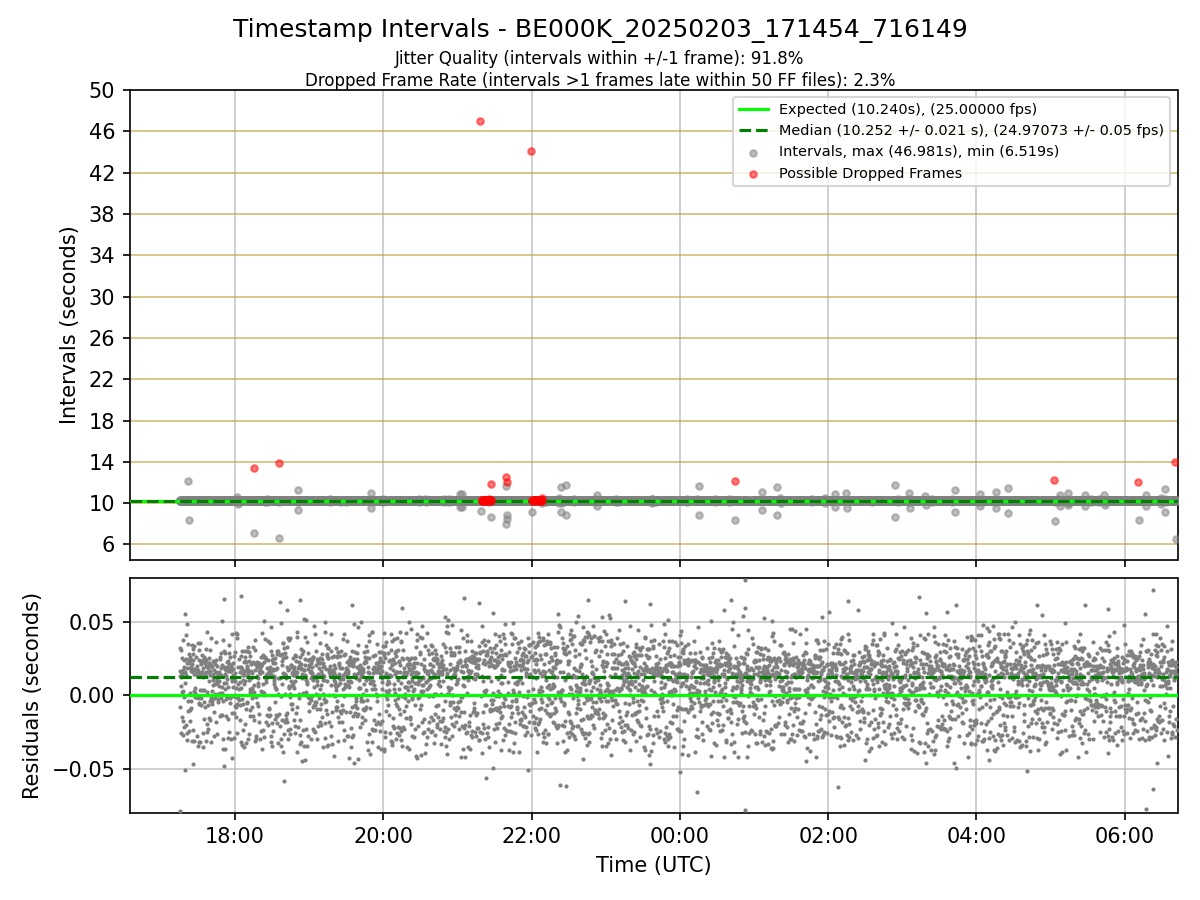1200x900 pixels.
Task: Click the '06:00' x-axis tick label
Action: click(1125, 835)
